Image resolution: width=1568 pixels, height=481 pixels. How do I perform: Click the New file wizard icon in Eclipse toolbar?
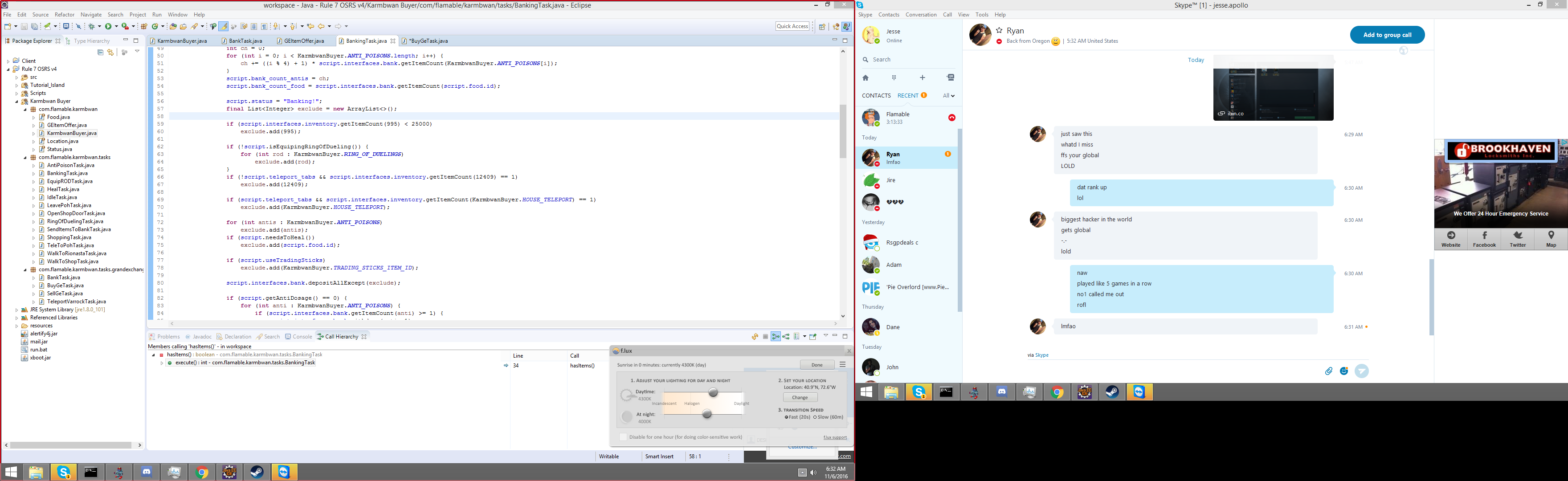click(x=8, y=26)
